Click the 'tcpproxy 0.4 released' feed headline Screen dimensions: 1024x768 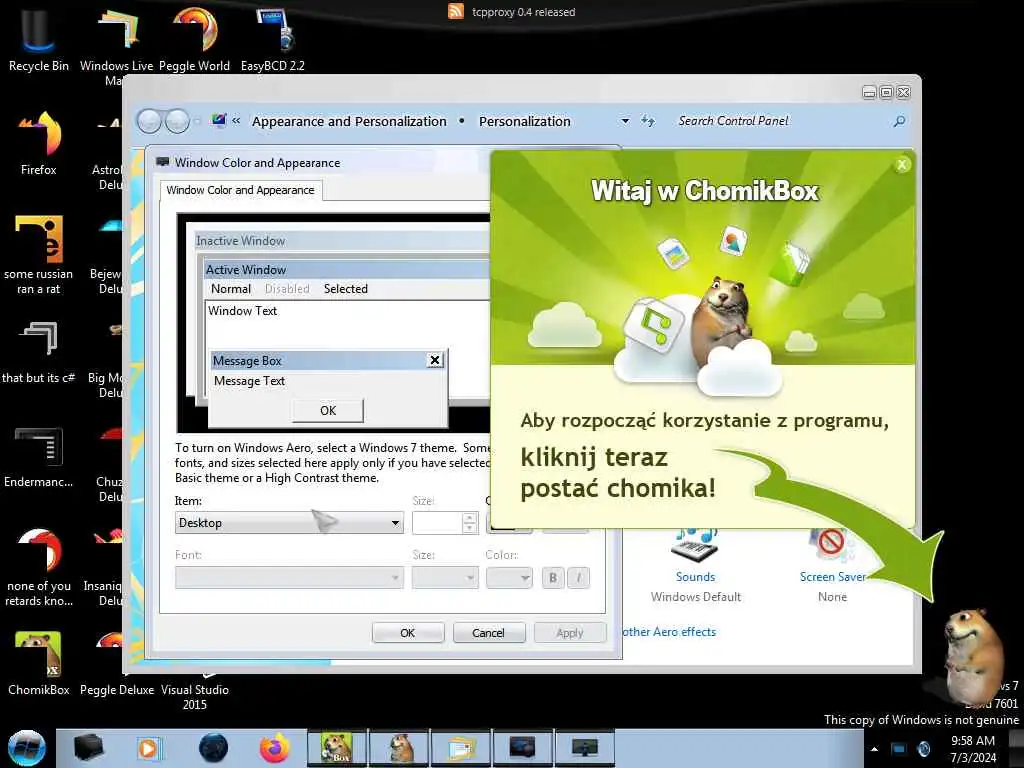click(x=524, y=12)
